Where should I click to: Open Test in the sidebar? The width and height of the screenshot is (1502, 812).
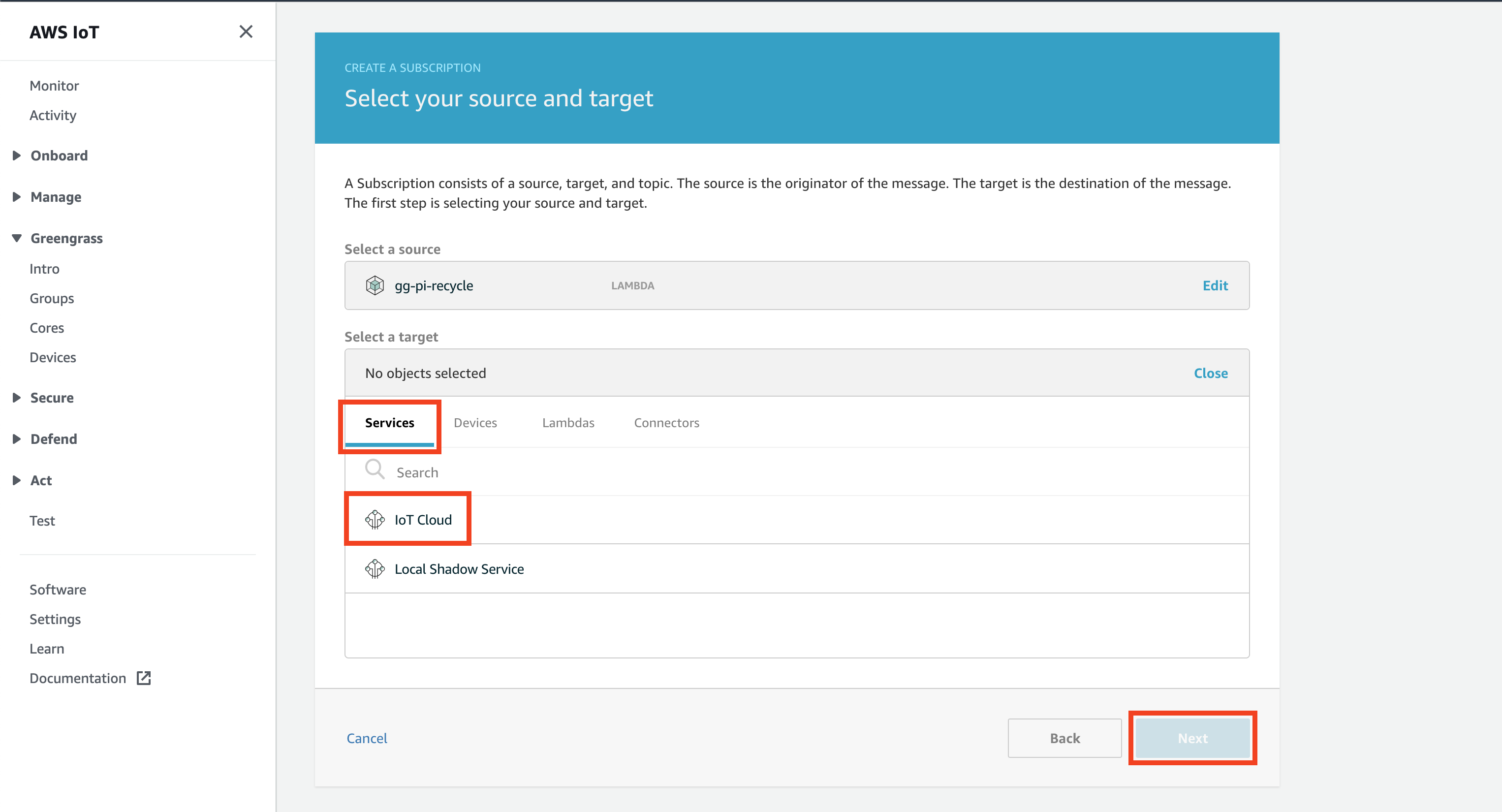tap(42, 521)
